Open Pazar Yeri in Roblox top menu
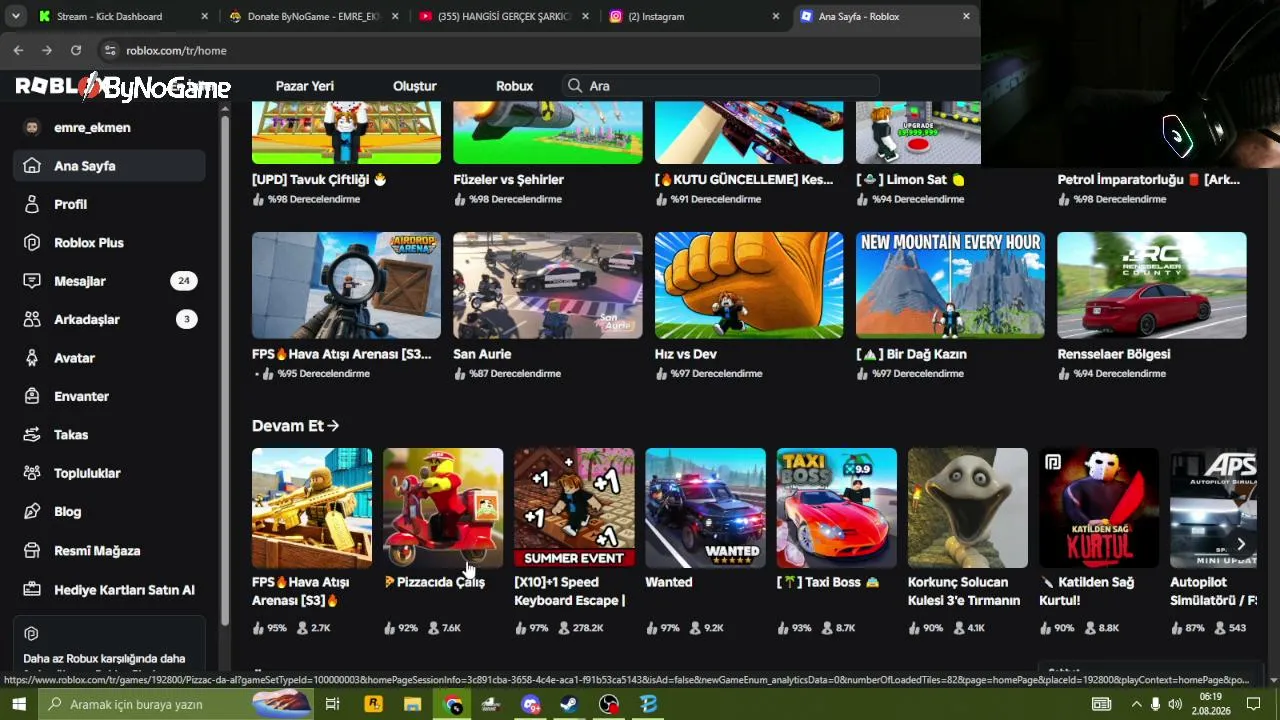 [x=305, y=86]
